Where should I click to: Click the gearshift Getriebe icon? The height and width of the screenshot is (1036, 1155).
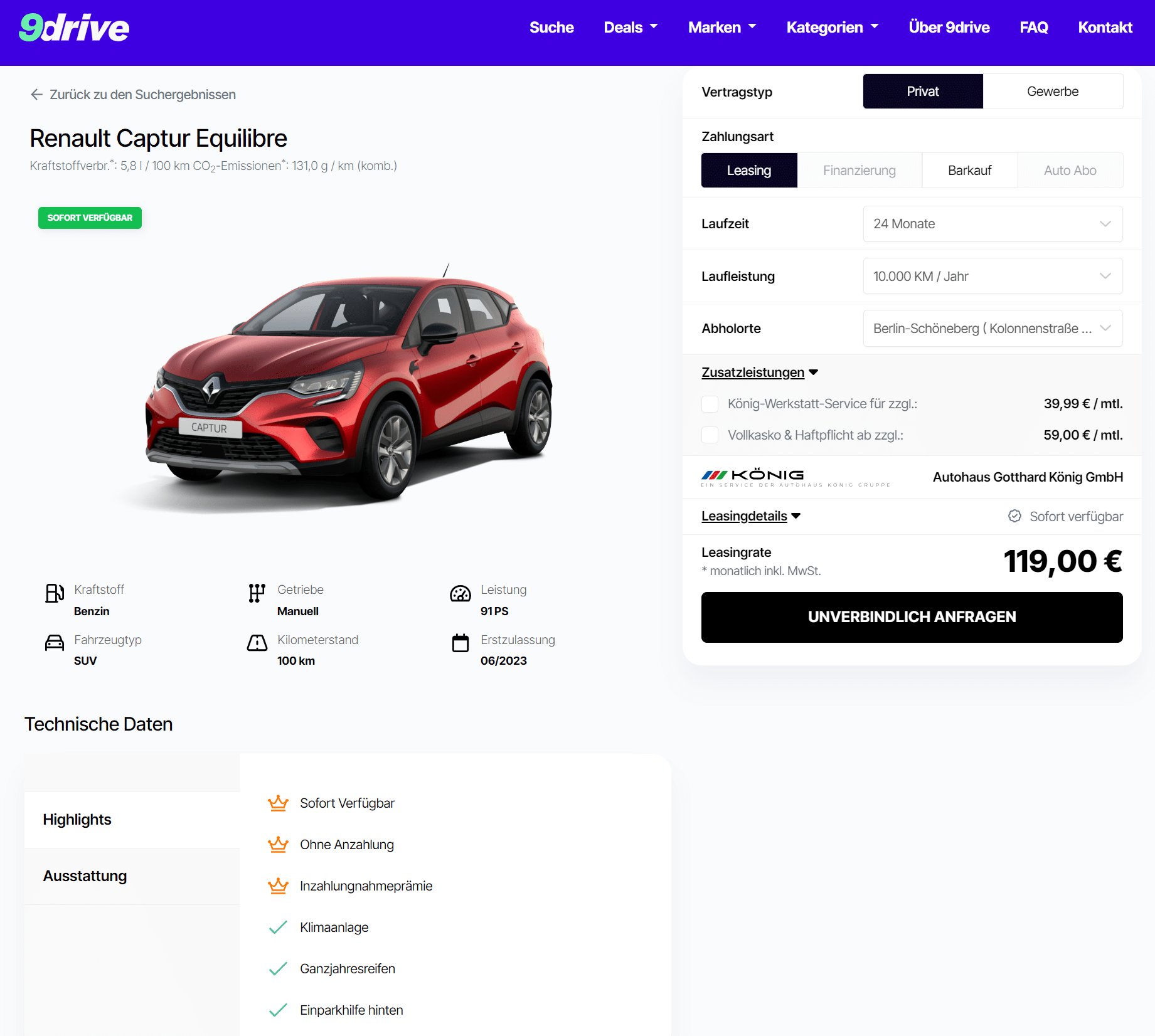pos(257,593)
